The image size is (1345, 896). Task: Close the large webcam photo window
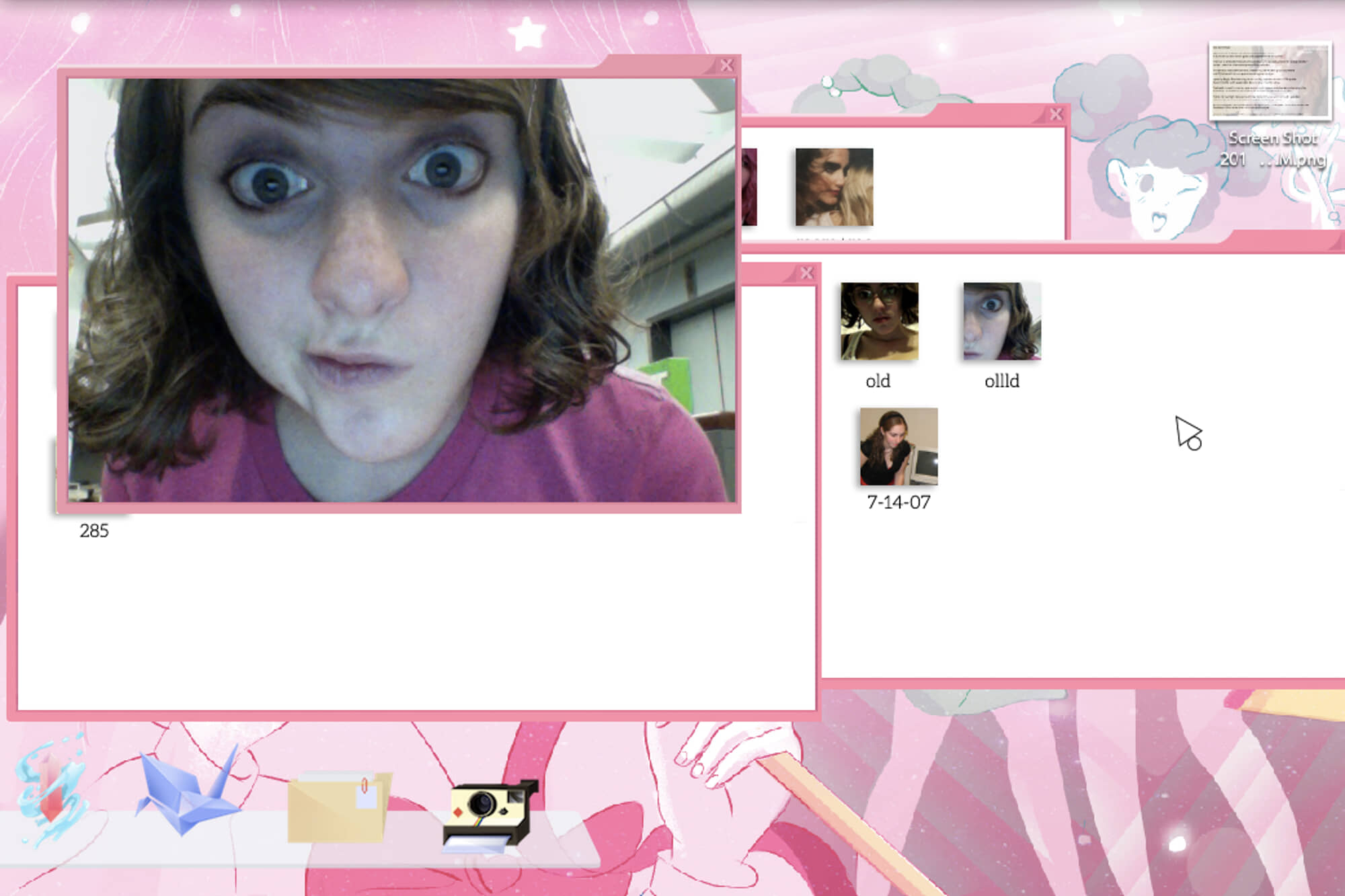click(x=726, y=65)
